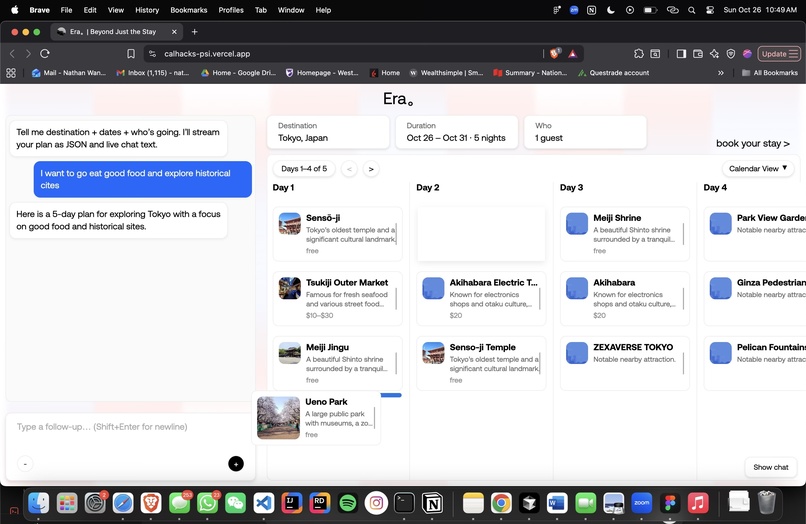Select the ZEXAVERSE TOKYO card
The width and height of the screenshot is (806, 524).
[625, 364]
